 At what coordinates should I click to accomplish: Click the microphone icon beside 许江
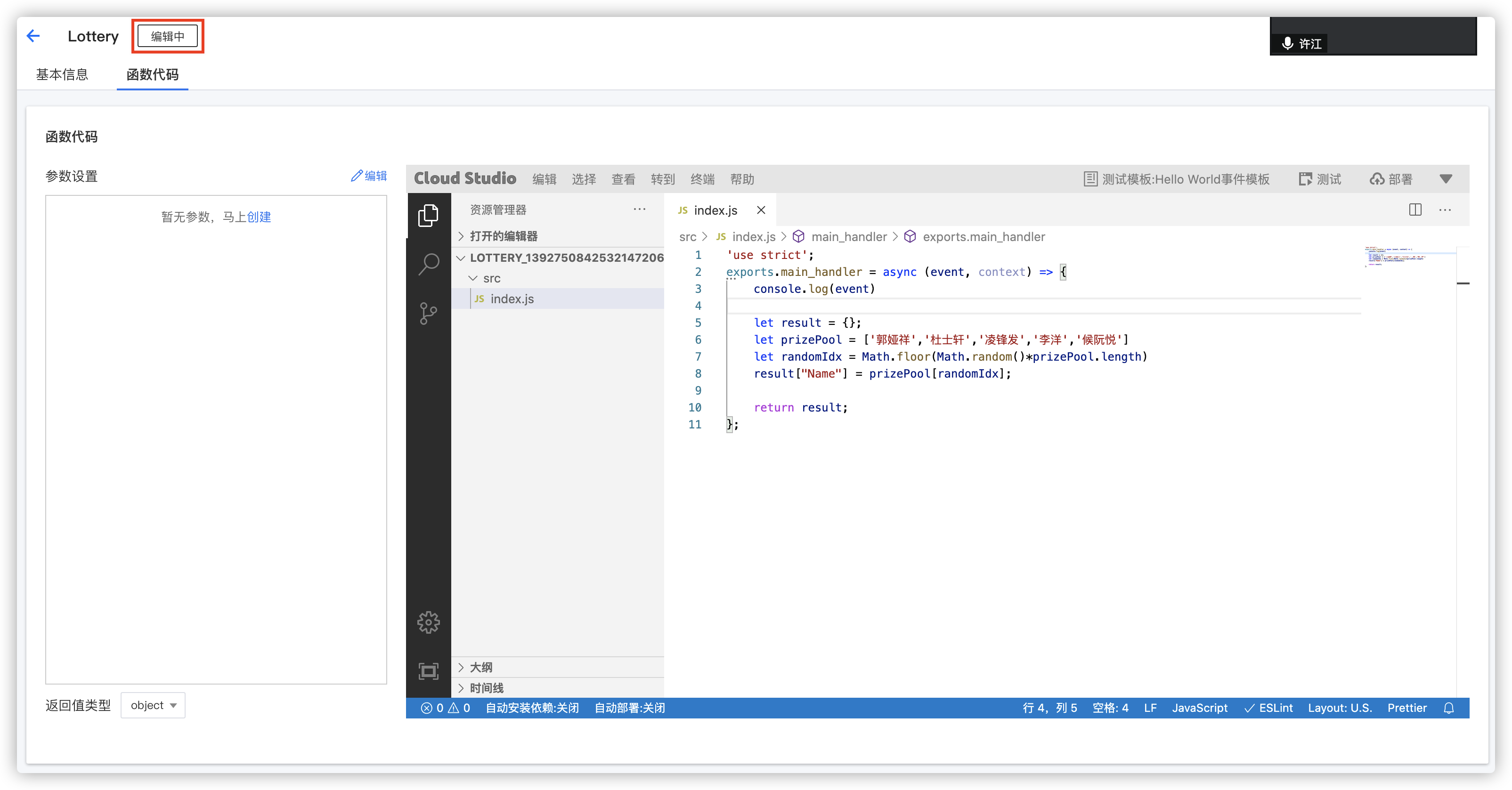tap(1287, 43)
